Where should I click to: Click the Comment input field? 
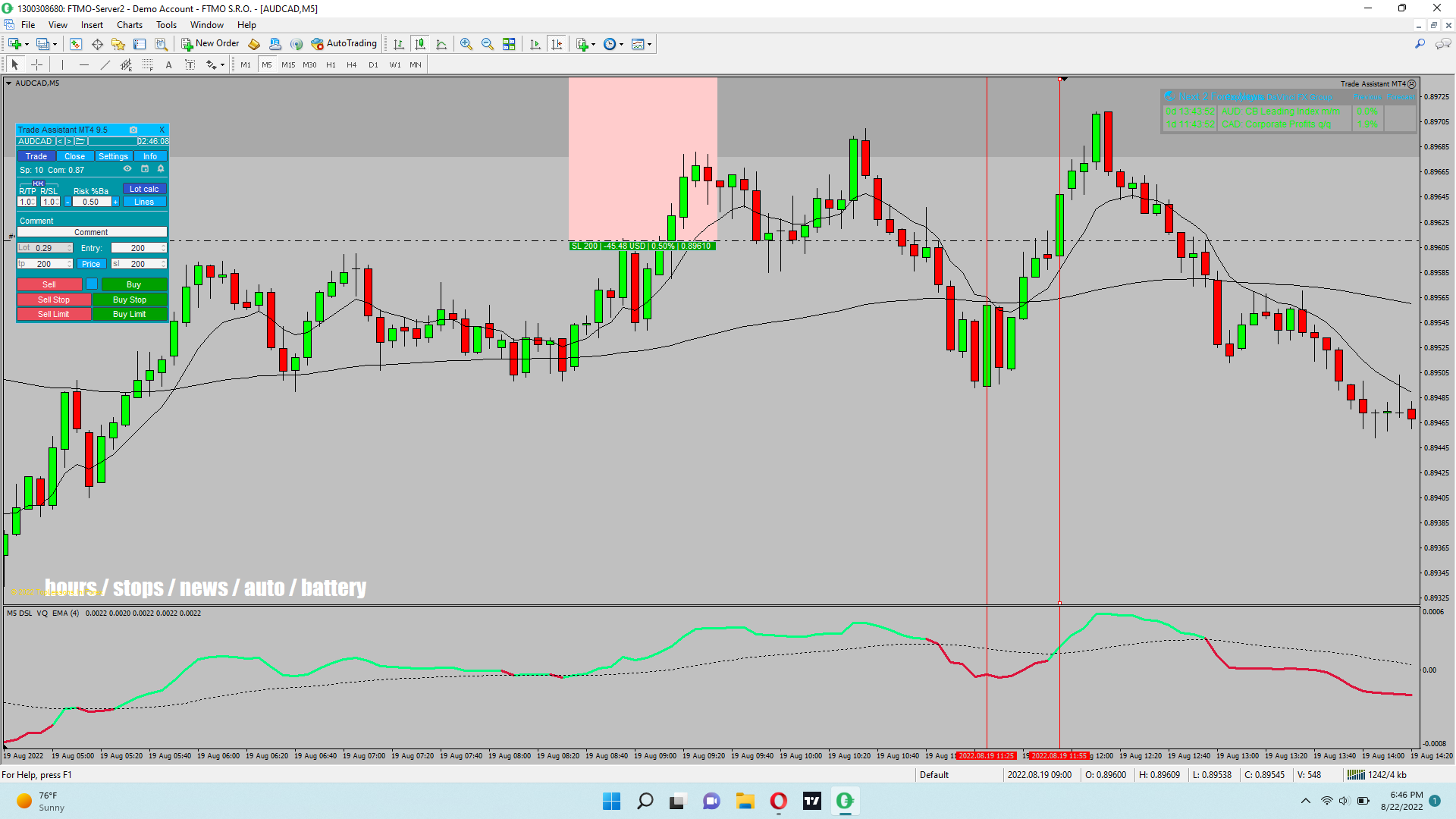click(91, 232)
